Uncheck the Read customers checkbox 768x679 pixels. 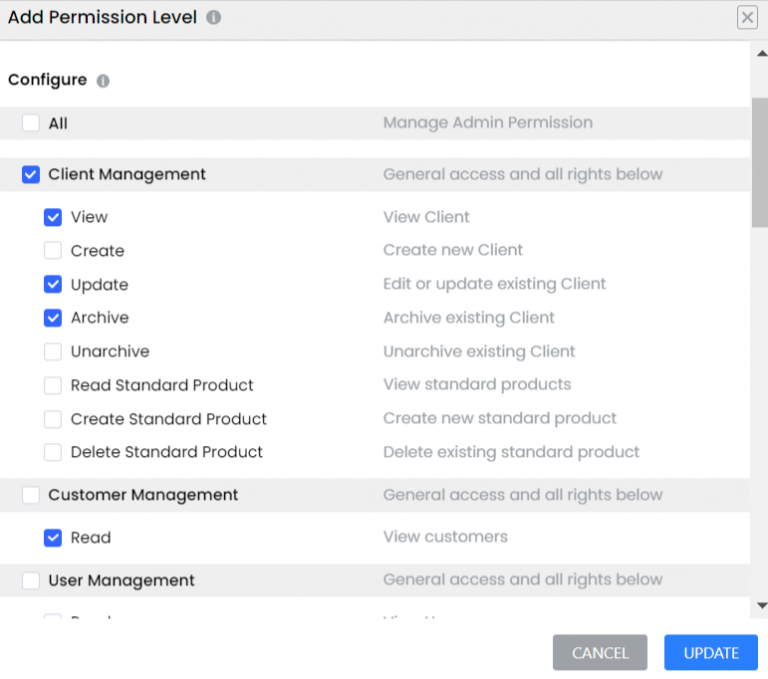[x=53, y=538]
